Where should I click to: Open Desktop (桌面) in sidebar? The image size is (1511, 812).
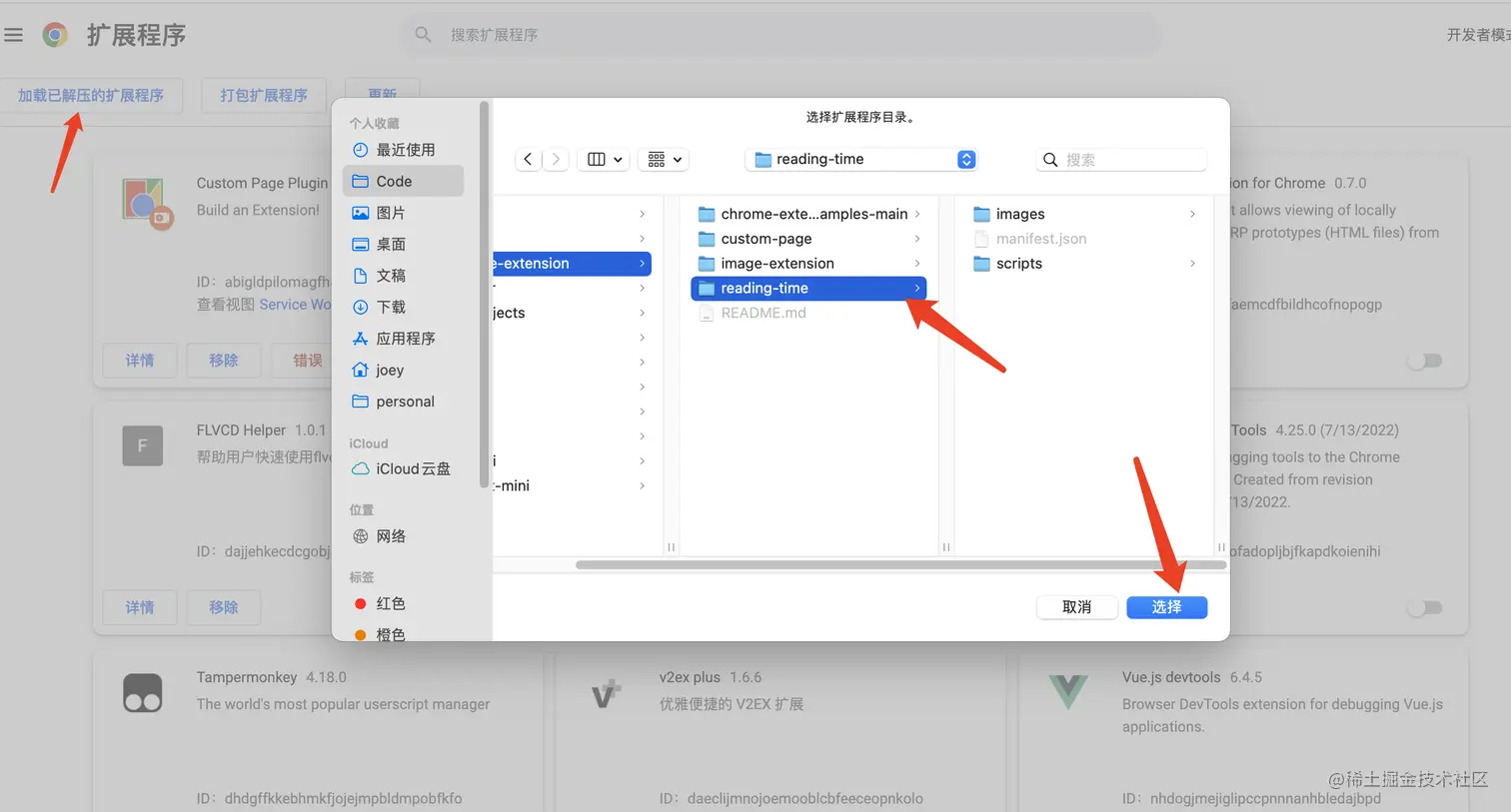403,244
